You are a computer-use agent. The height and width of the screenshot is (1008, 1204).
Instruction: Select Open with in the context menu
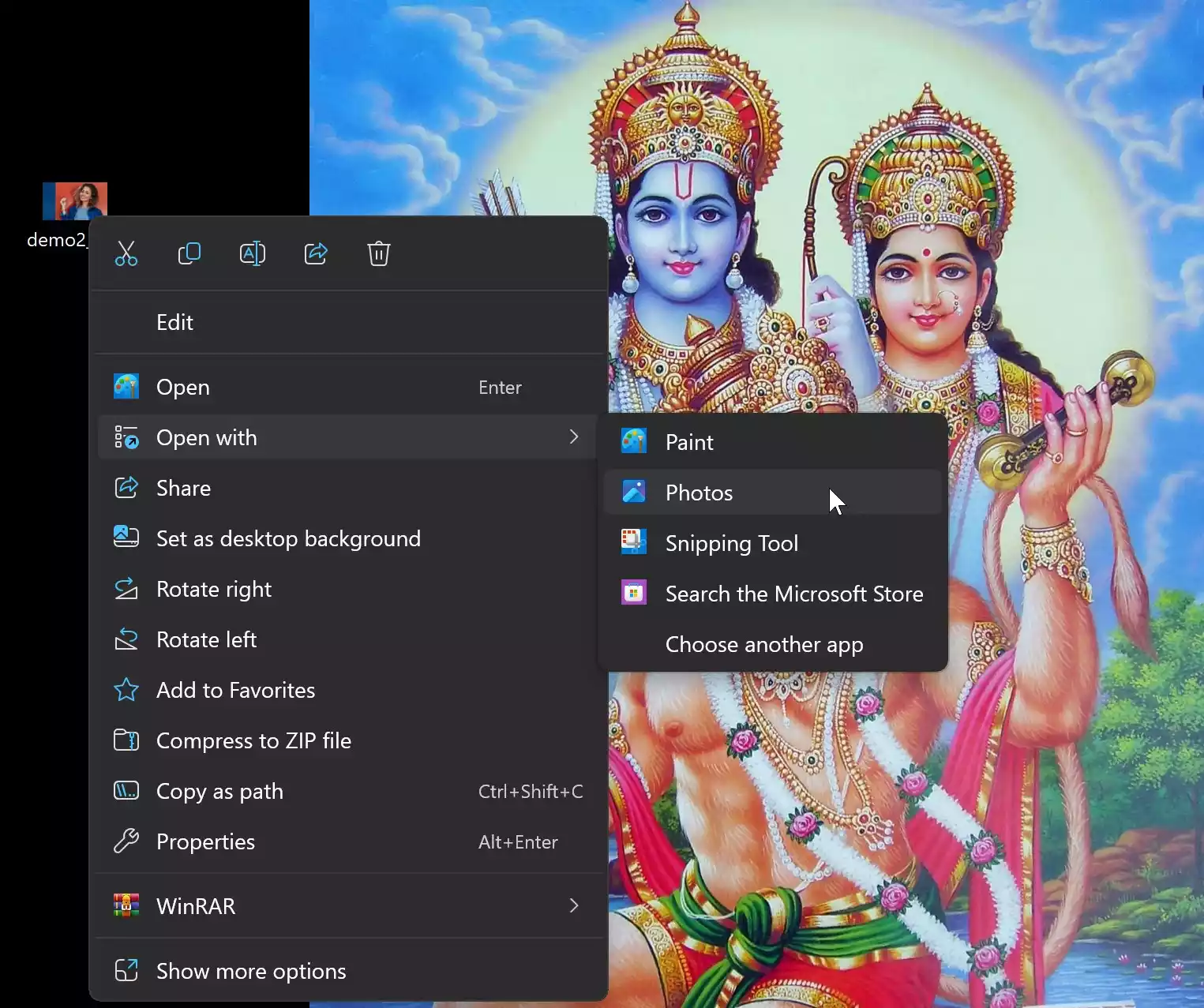348,437
